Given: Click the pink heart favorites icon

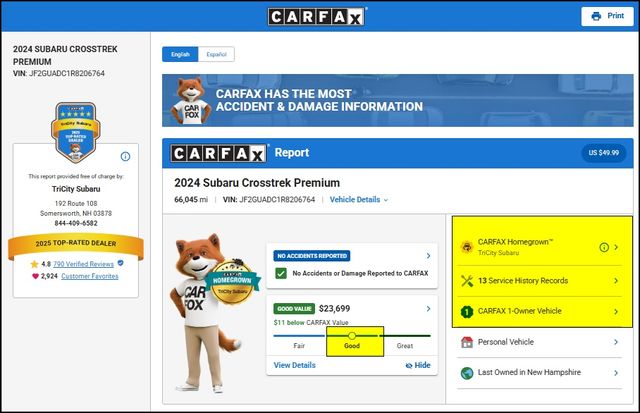Looking at the screenshot, I should tap(35, 276).
